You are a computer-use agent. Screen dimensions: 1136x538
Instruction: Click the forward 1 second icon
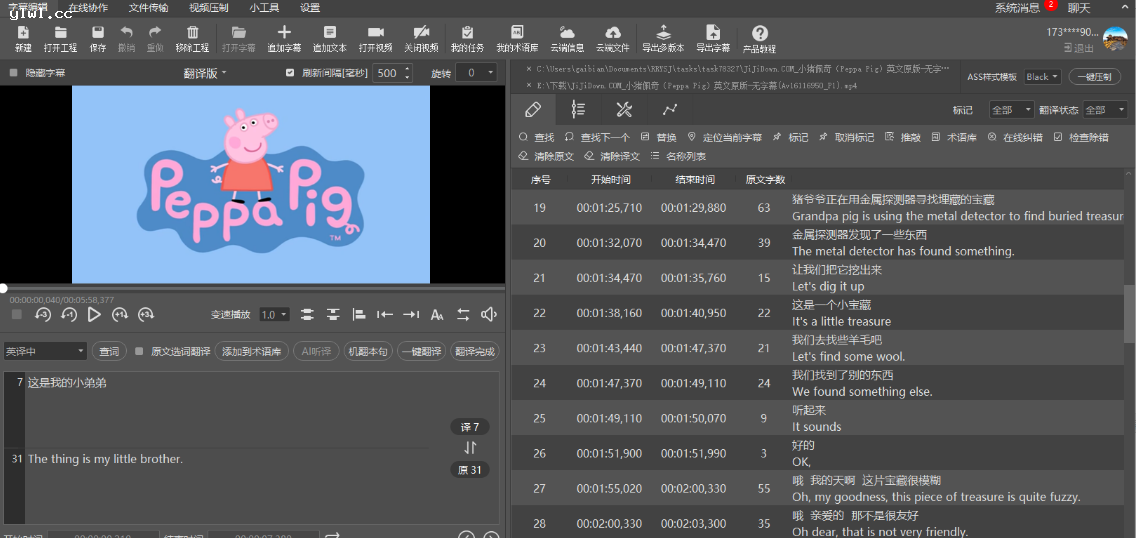click(x=120, y=314)
